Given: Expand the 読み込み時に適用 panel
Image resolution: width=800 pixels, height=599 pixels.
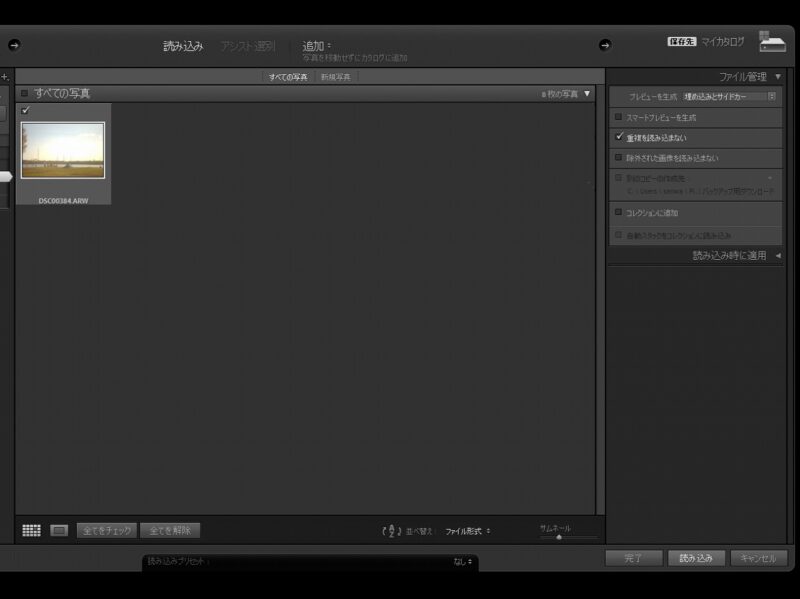Looking at the screenshot, I should point(778,256).
